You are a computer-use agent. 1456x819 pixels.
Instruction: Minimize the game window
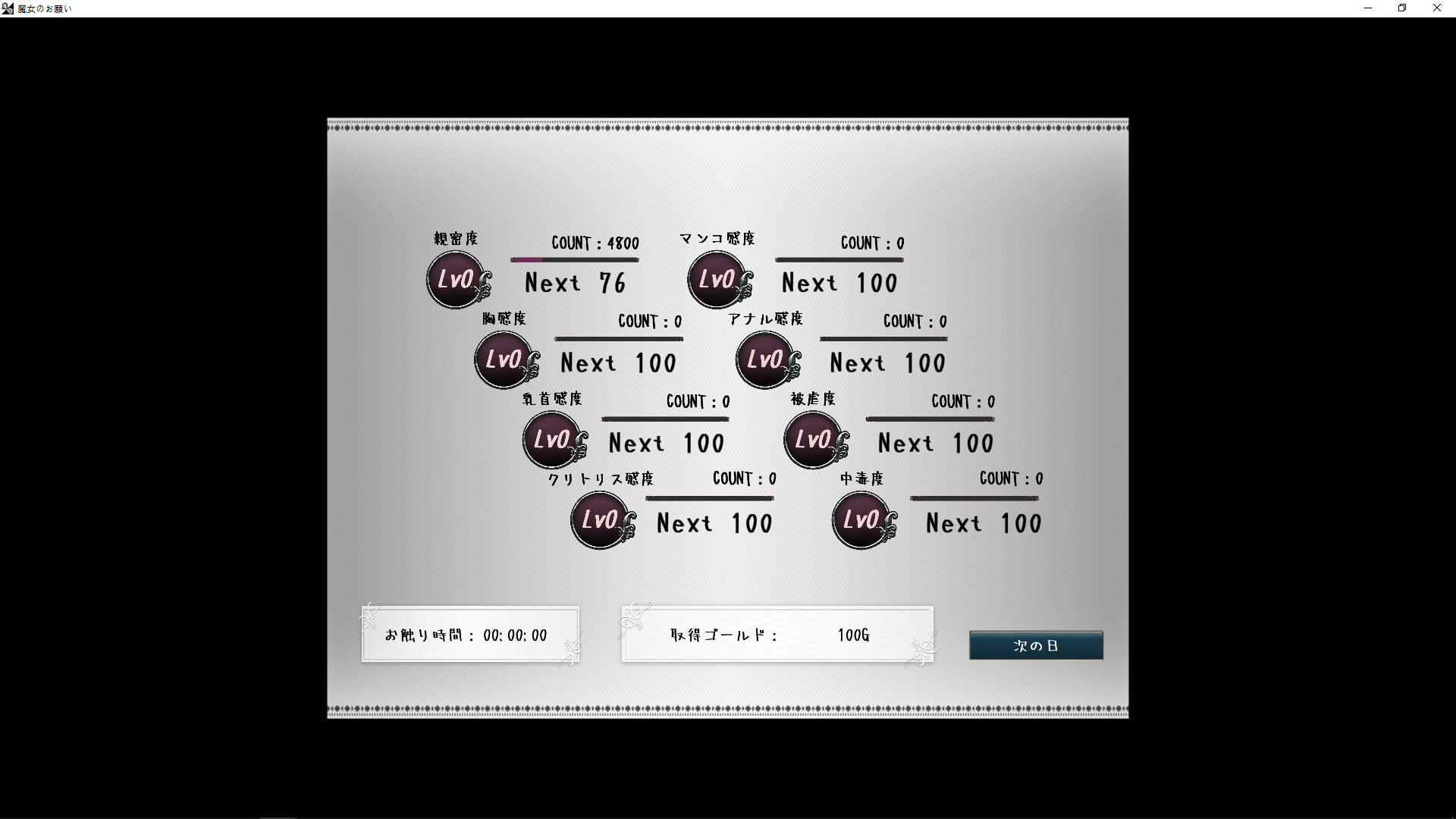(1368, 8)
